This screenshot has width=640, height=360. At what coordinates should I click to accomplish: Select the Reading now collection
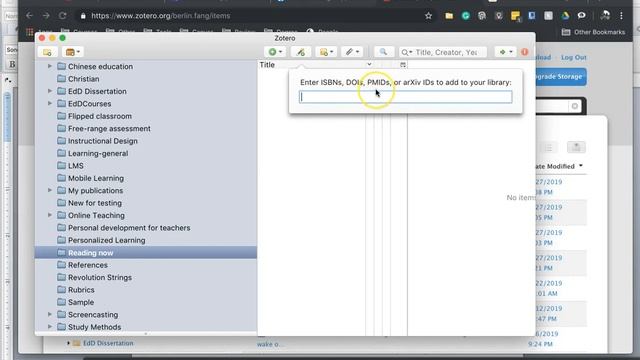click(146, 253)
